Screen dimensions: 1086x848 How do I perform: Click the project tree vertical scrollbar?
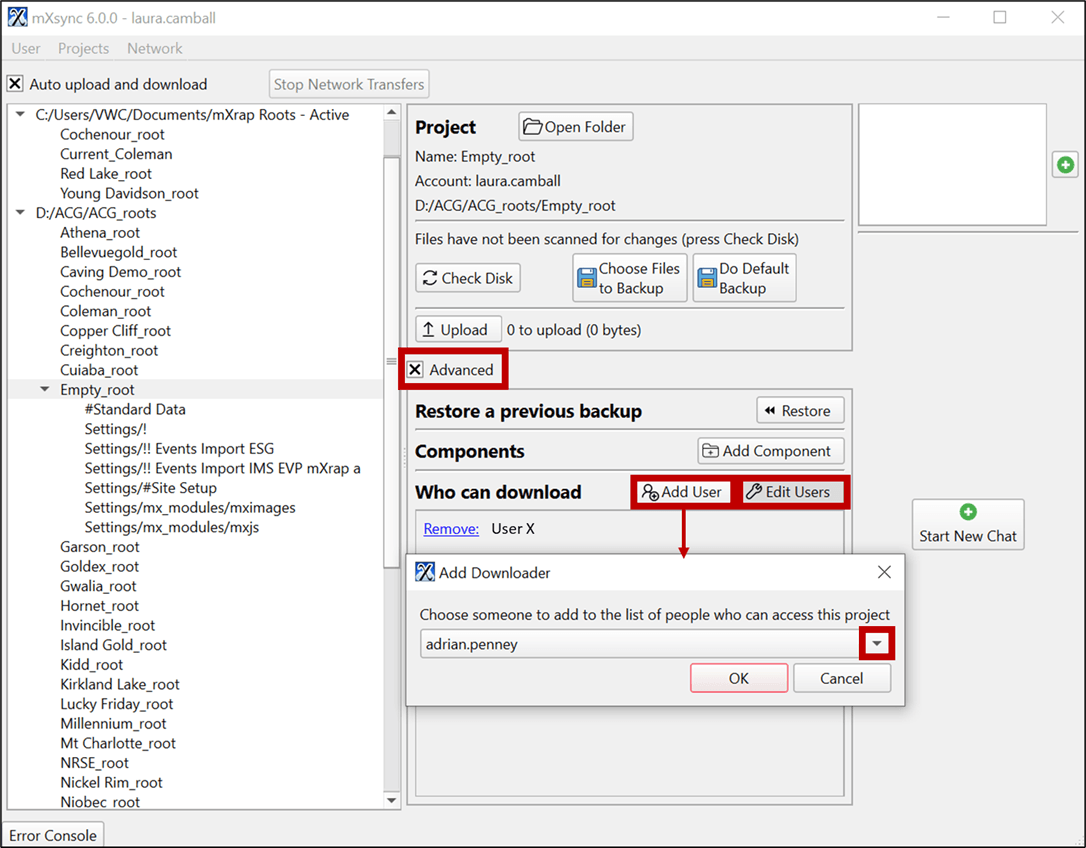click(x=392, y=360)
